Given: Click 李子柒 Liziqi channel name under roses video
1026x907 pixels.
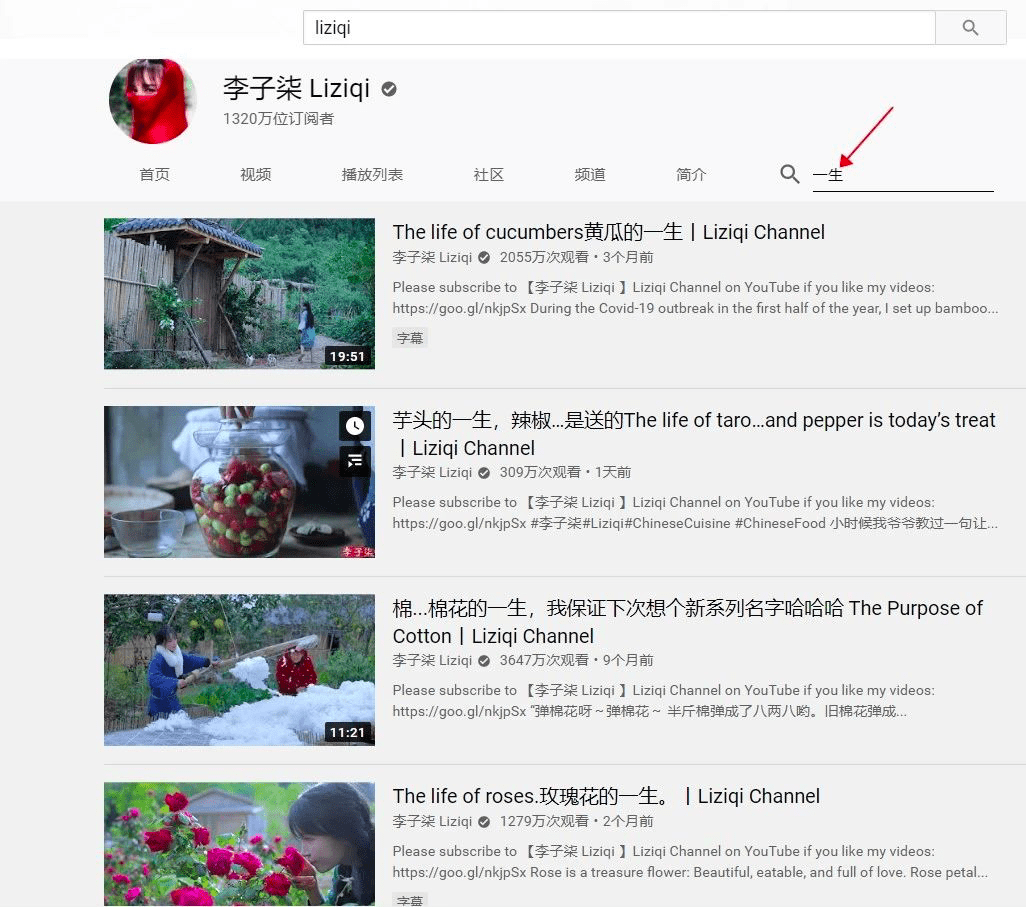Looking at the screenshot, I should coord(433,821).
